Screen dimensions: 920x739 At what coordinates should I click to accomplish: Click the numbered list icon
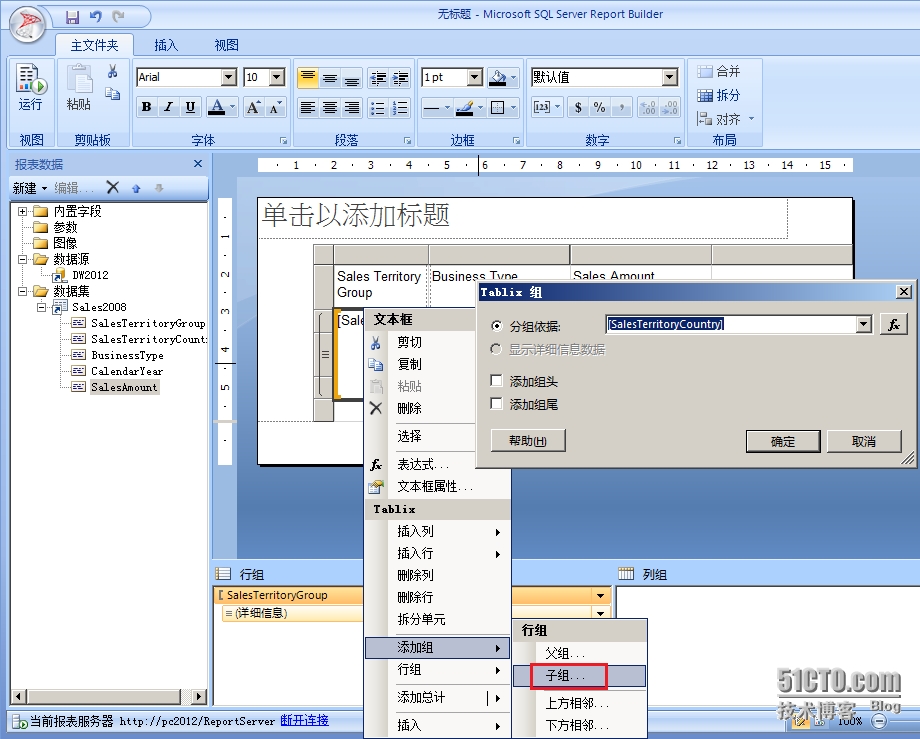click(400, 107)
